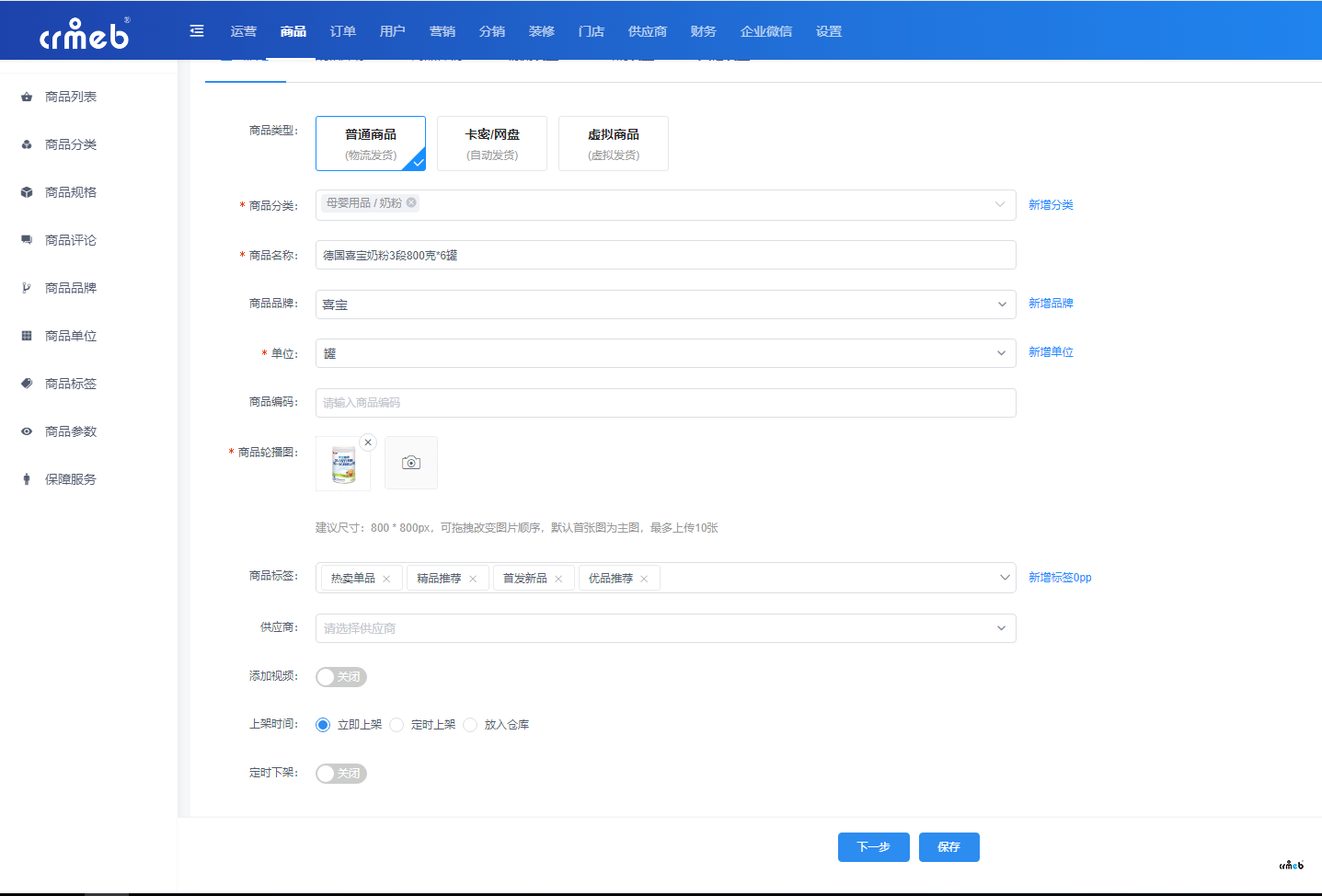Click the 商品品牌 sidebar icon
This screenshot has width=1322, height=896.
(27, 288)
